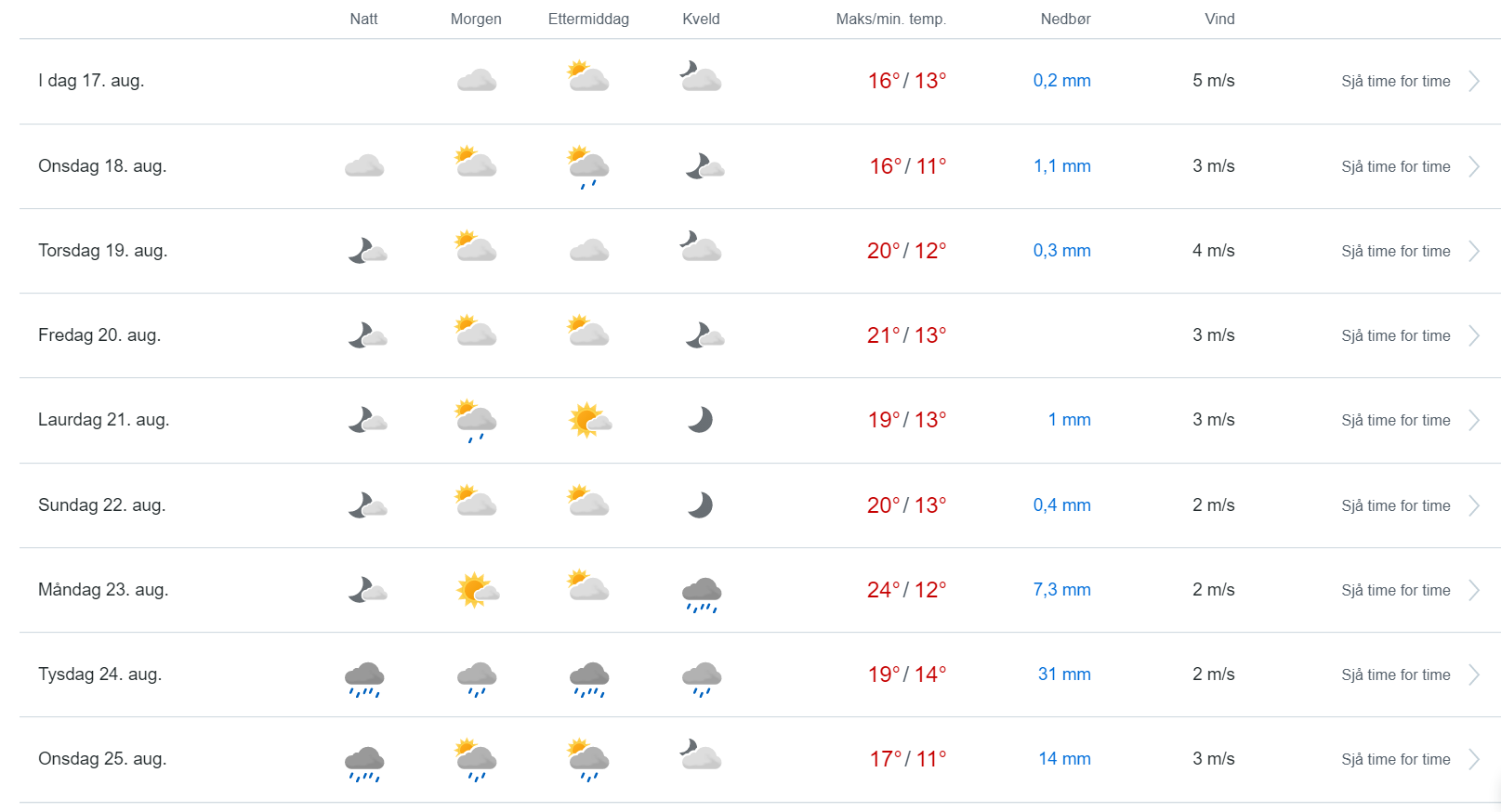This screenshot has width=1501, height=812.
Task: Click the evening moon icon for Sundag 22. aug.
Action: pos(701,505)
